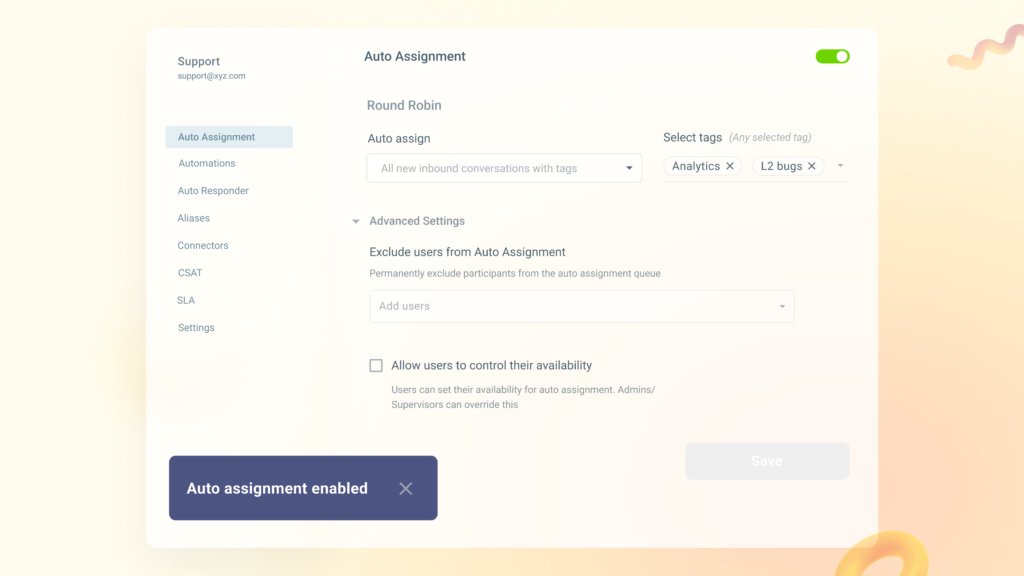Open the Add users dropdown
The width and height of the screenshot is (1024, 576).
click(x=582, y=306)
